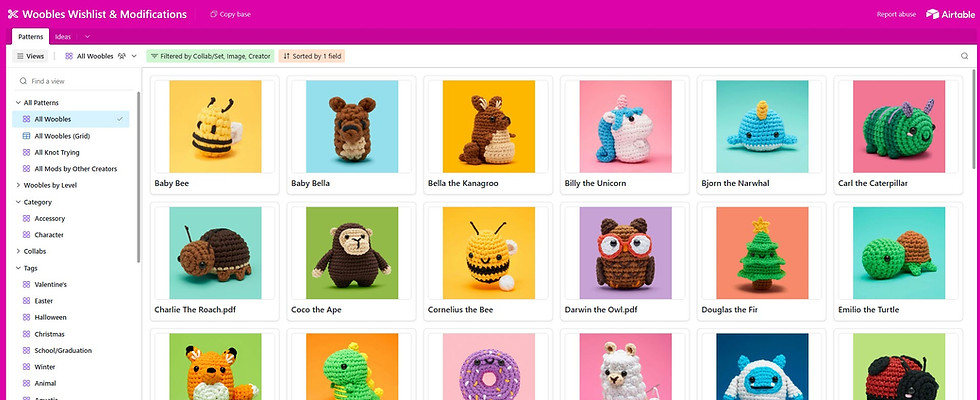980x400 pixels.
Task: Click gallery icon for All Mods by Other Creators
Action: [26, 169]
